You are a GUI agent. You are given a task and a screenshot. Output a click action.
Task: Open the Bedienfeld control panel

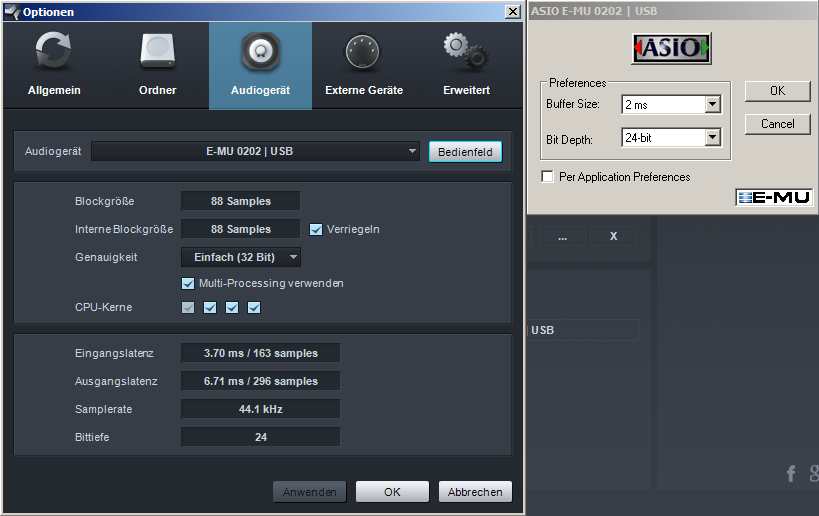click(x=465, y=152)
